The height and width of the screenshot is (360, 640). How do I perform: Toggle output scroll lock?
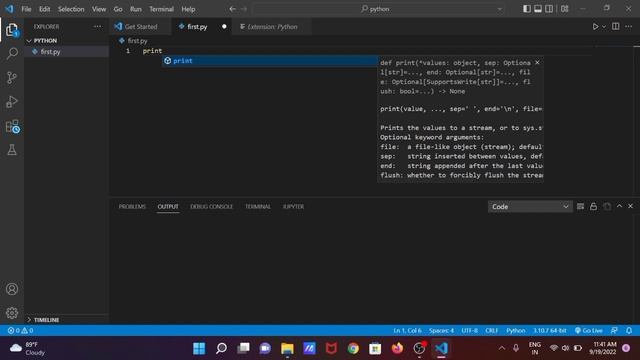593,207
